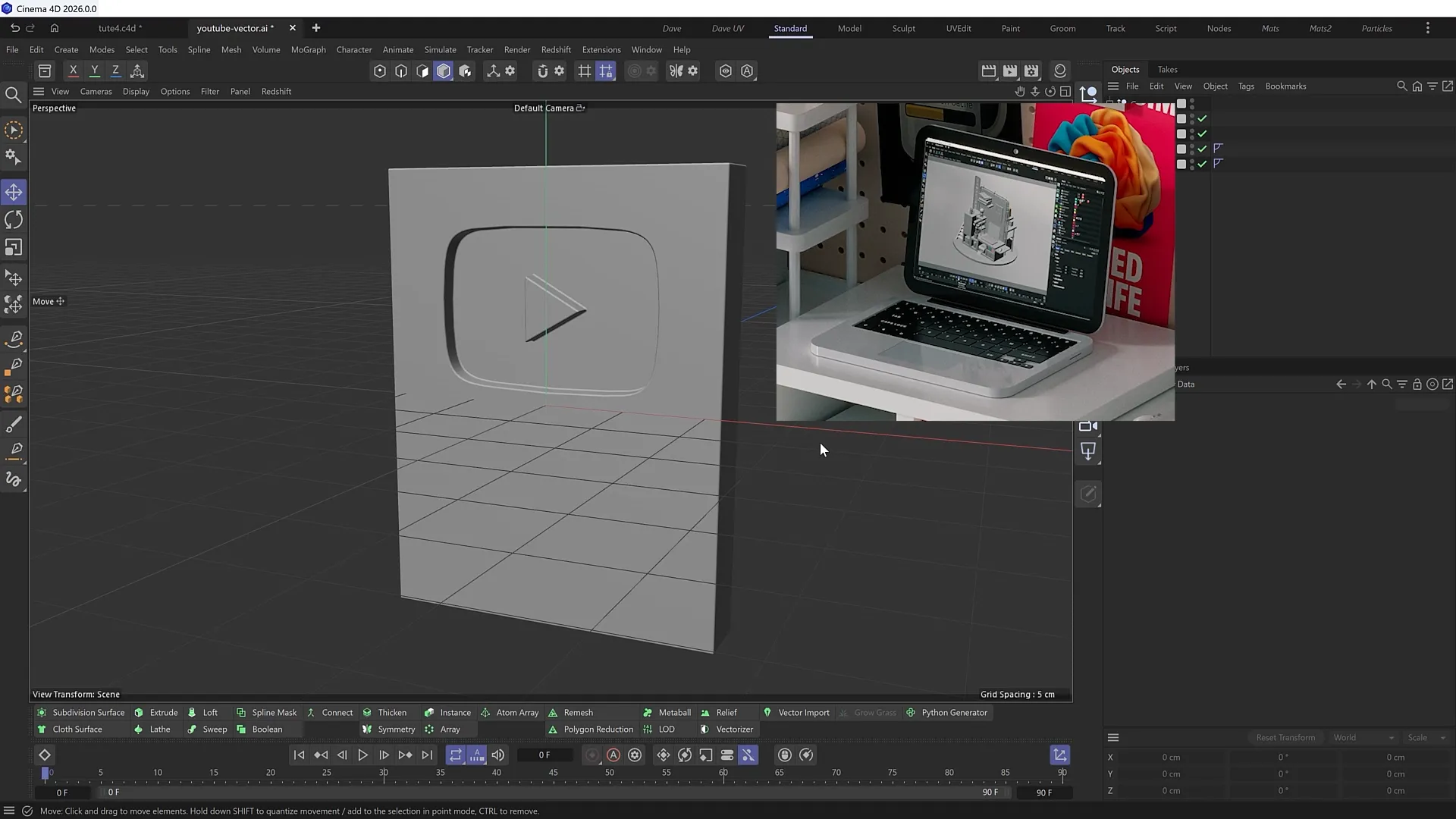Add a Boolean object
This screenshot has height=819, width=1456.
coord(259,729)
